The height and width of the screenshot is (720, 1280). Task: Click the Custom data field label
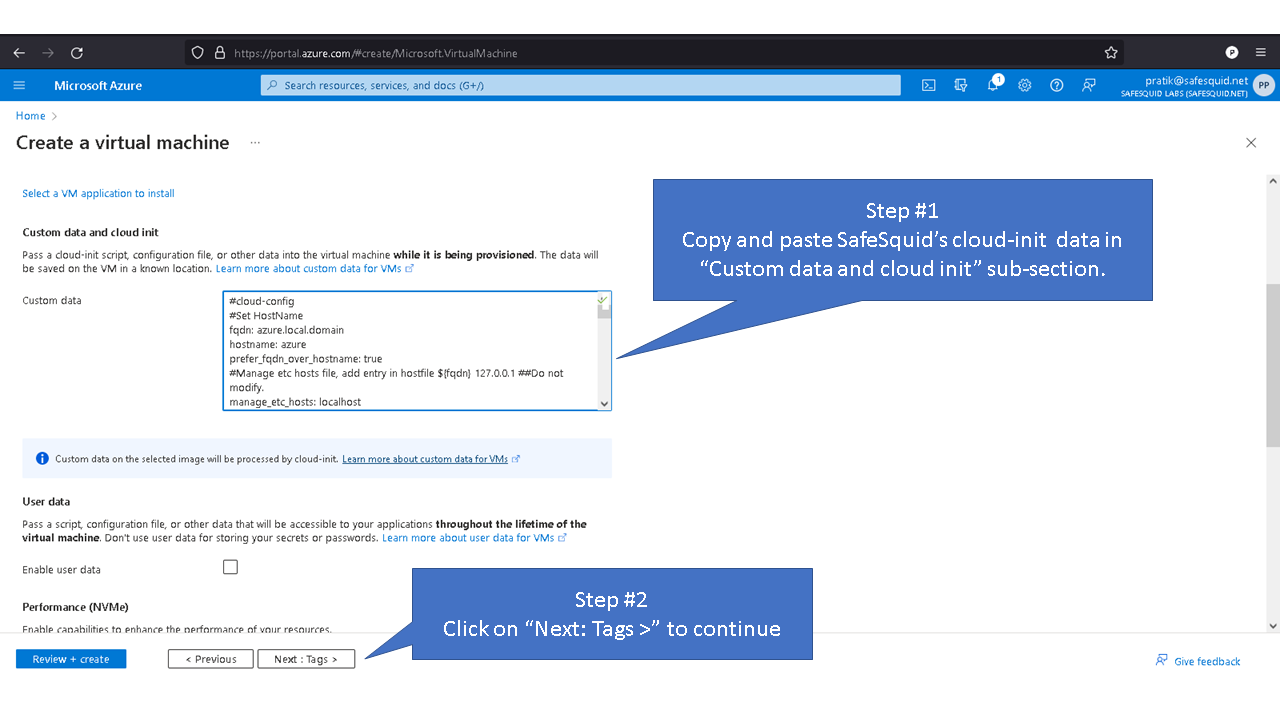[x=52, y=300]
